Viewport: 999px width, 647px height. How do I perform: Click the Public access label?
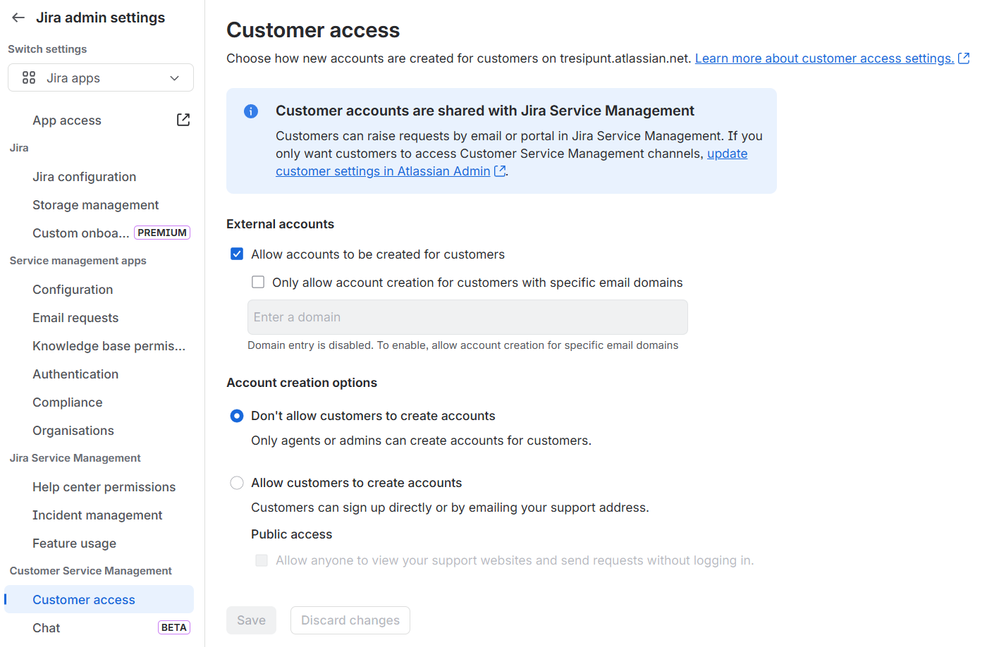(x=291, y=534)
